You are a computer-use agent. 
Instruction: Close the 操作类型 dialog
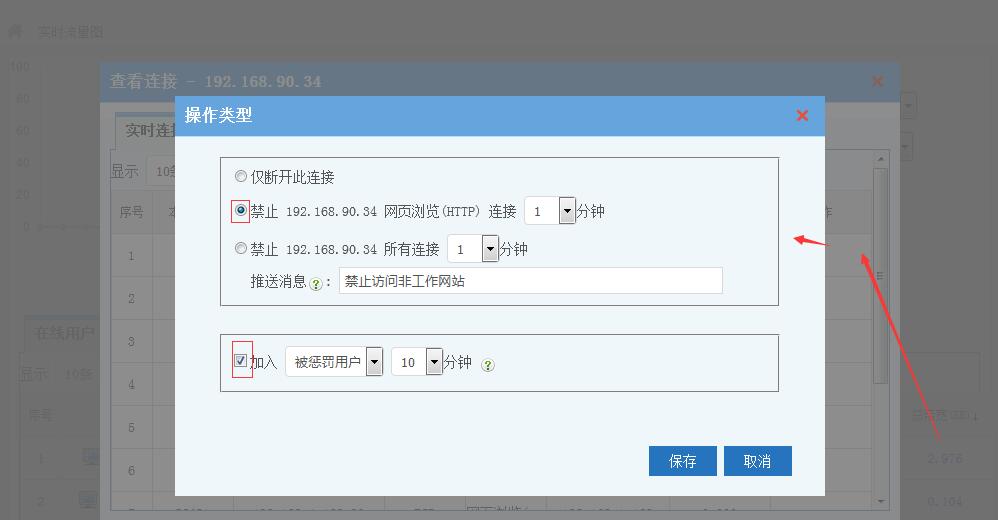tap(802, 116)
